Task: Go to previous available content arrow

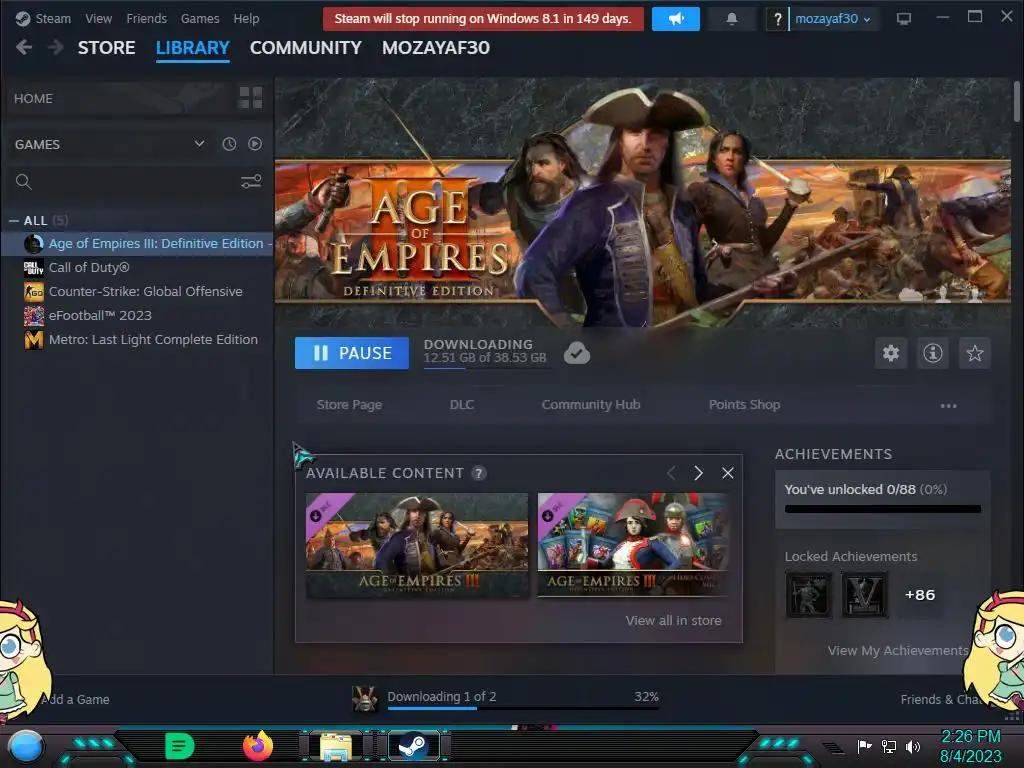Action: coord(671,473)
